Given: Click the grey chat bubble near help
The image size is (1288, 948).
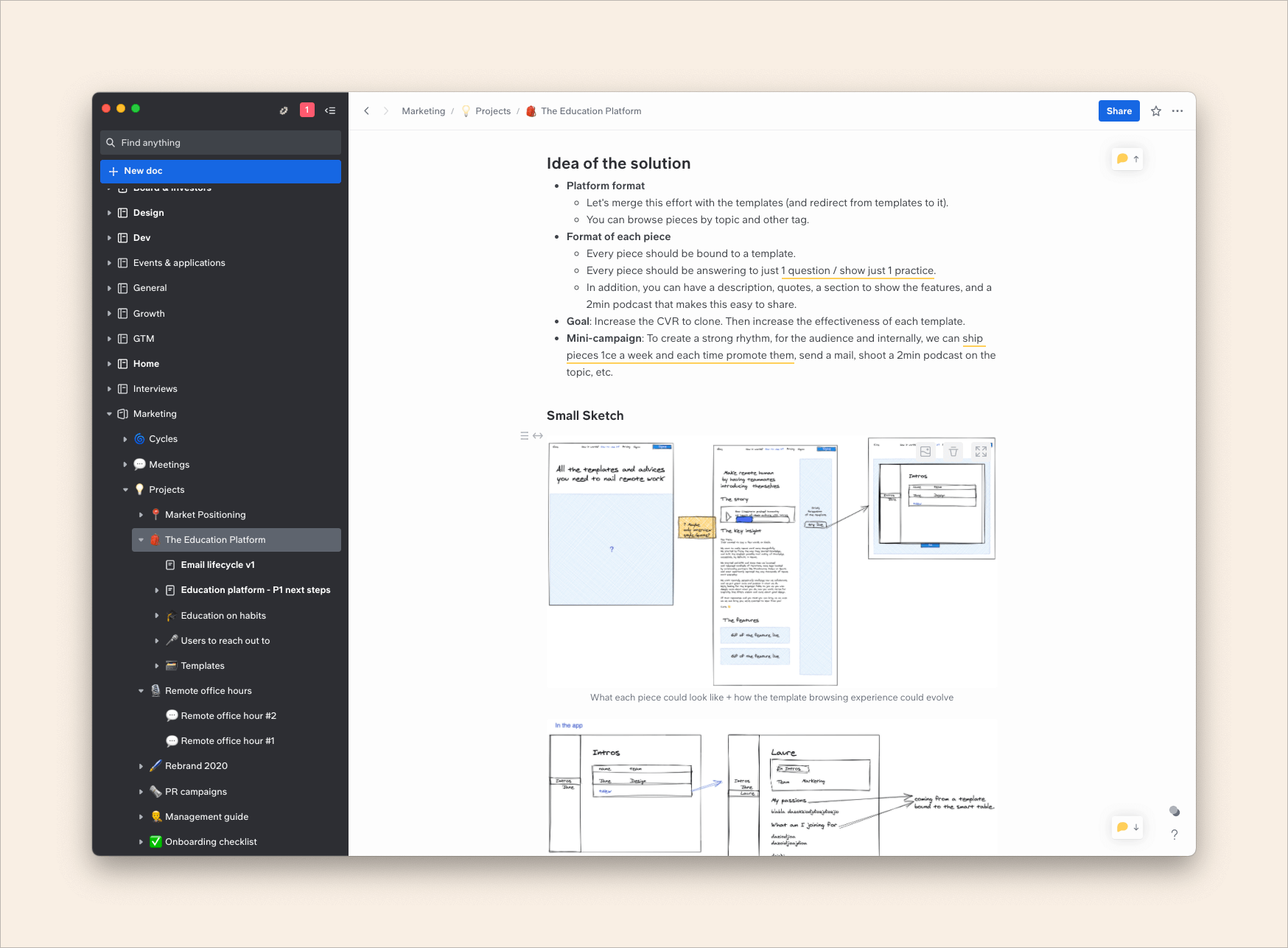Looking at the screenshot, I should point(1175,811).
